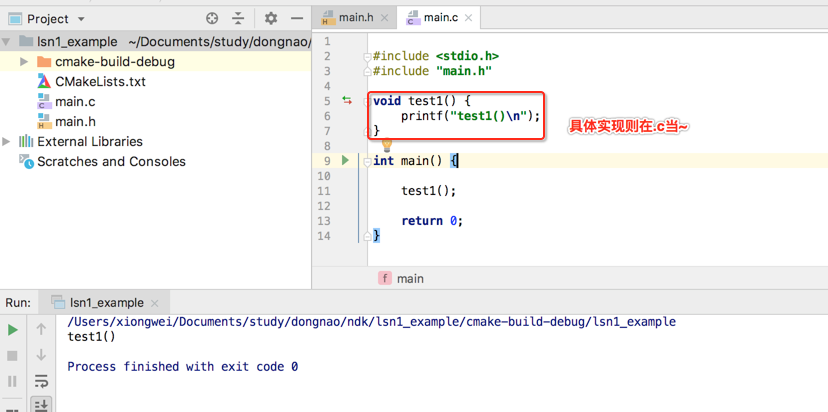Click the orange cmake-build-debug folder icon
Screen dimensions: 828x412
(x=44, y=62)
